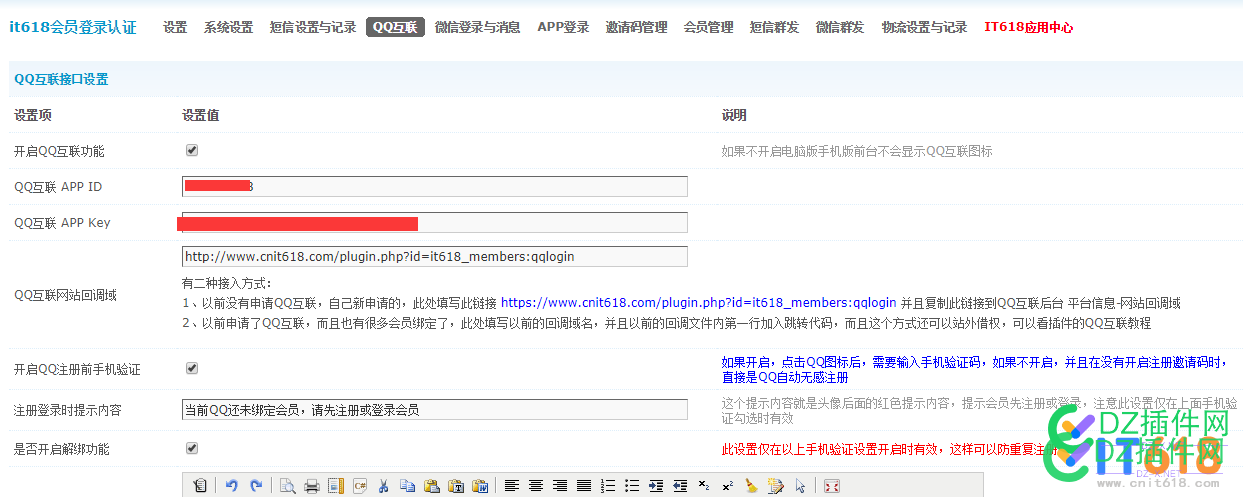Screen dimensions: 1243x497
Task: Click the blue https://www.cnit618.com callback URL
Action: 698,303
